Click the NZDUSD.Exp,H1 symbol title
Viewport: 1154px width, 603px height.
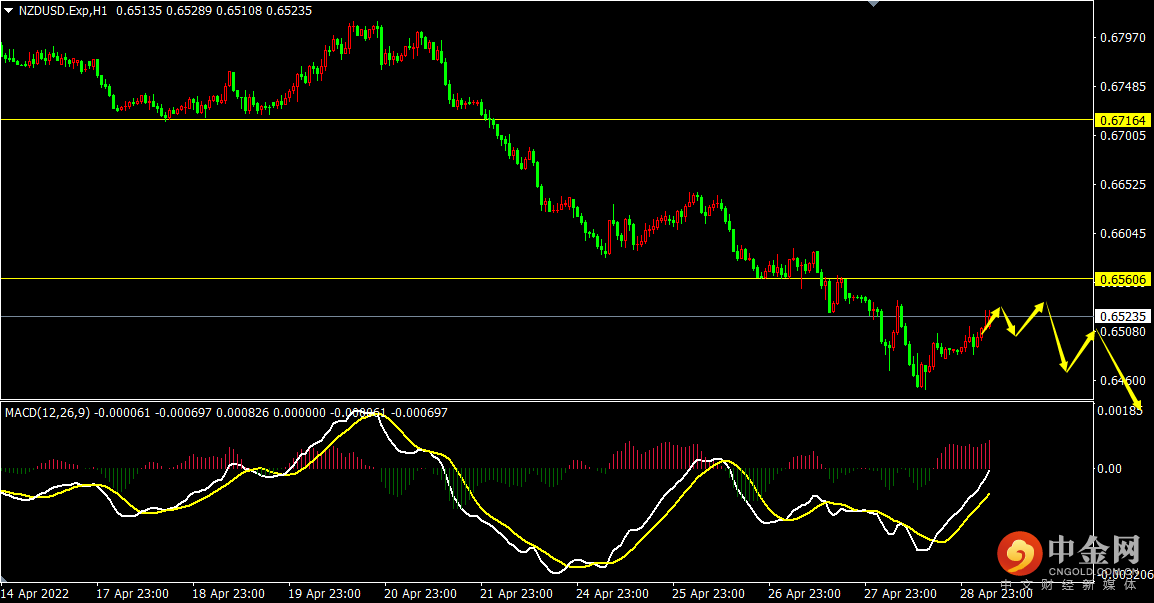click(x=63, y=11)
